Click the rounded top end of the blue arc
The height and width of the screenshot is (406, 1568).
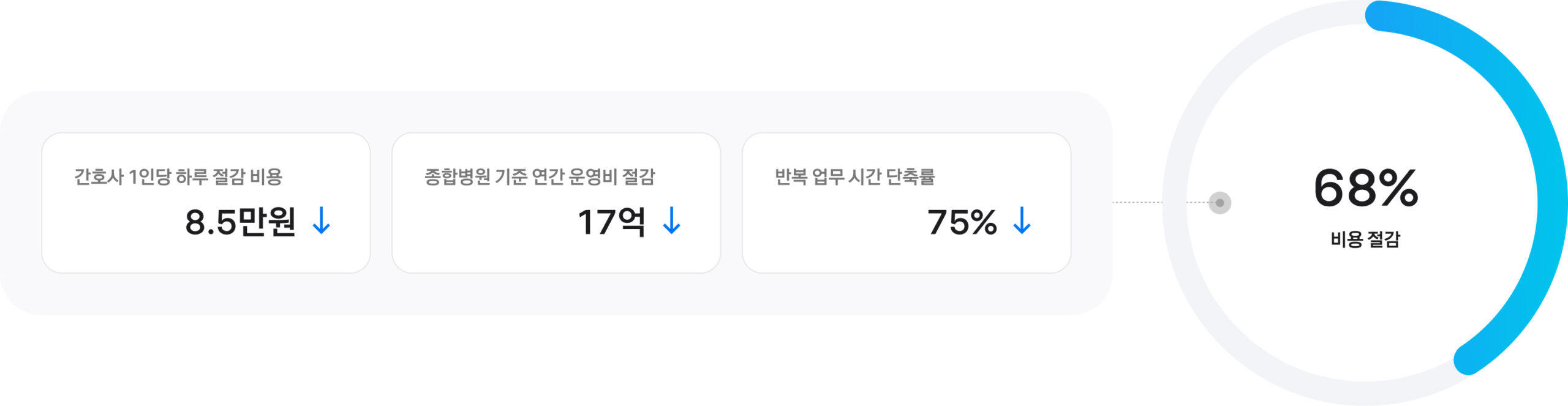(x=1379, y=15)
